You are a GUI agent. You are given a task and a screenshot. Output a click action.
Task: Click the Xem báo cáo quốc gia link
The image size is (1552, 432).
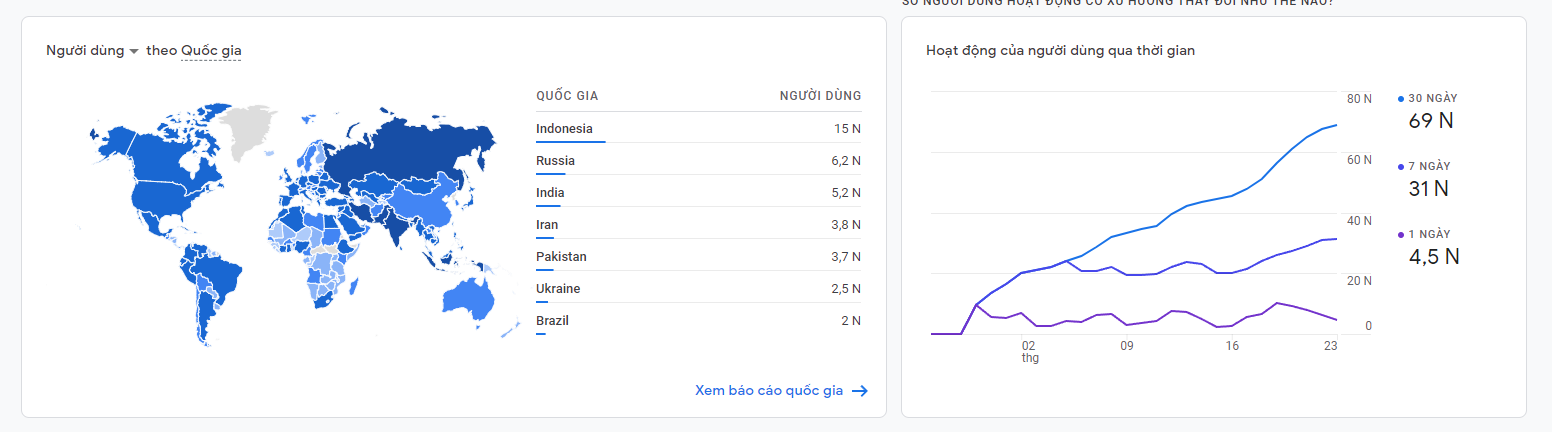click(769, 391)
